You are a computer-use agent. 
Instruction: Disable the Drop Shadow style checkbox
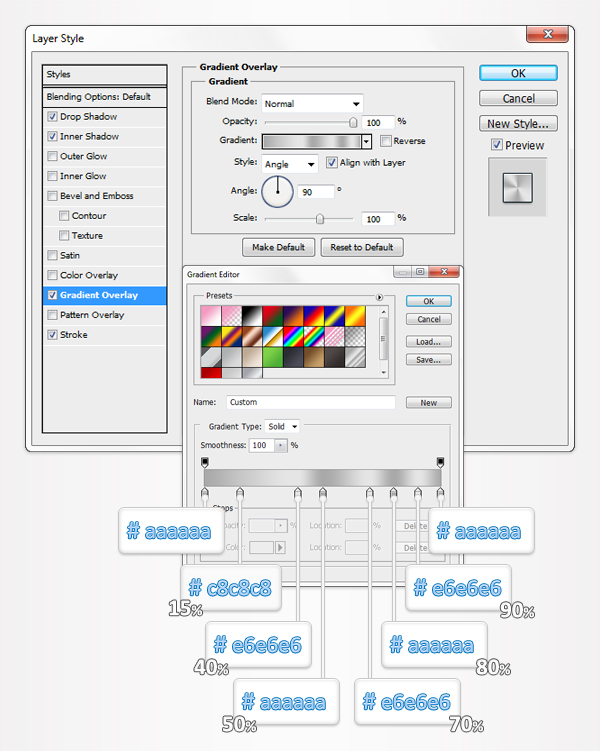[x=52, y=117]
